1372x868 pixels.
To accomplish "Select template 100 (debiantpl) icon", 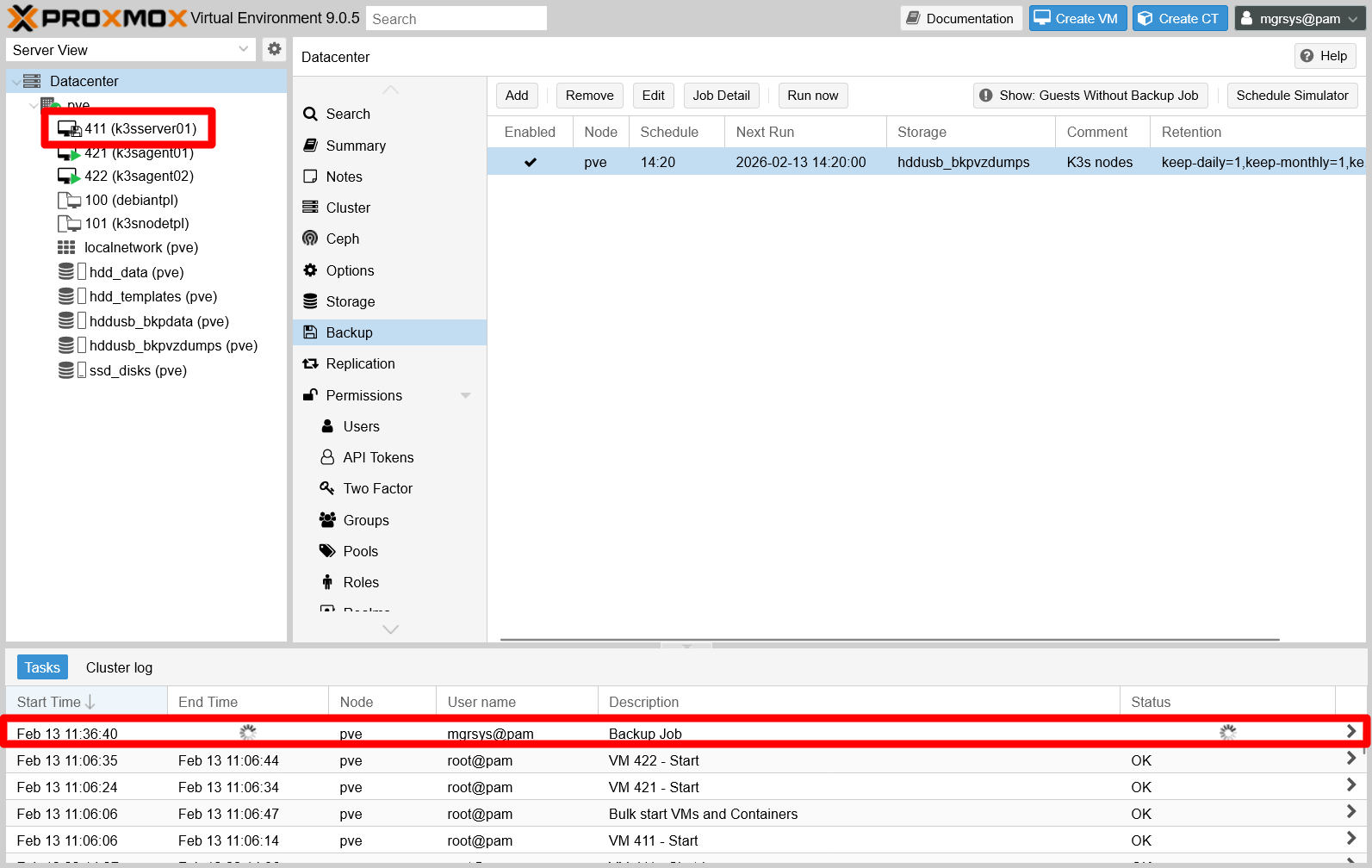I will pos(69,200).
